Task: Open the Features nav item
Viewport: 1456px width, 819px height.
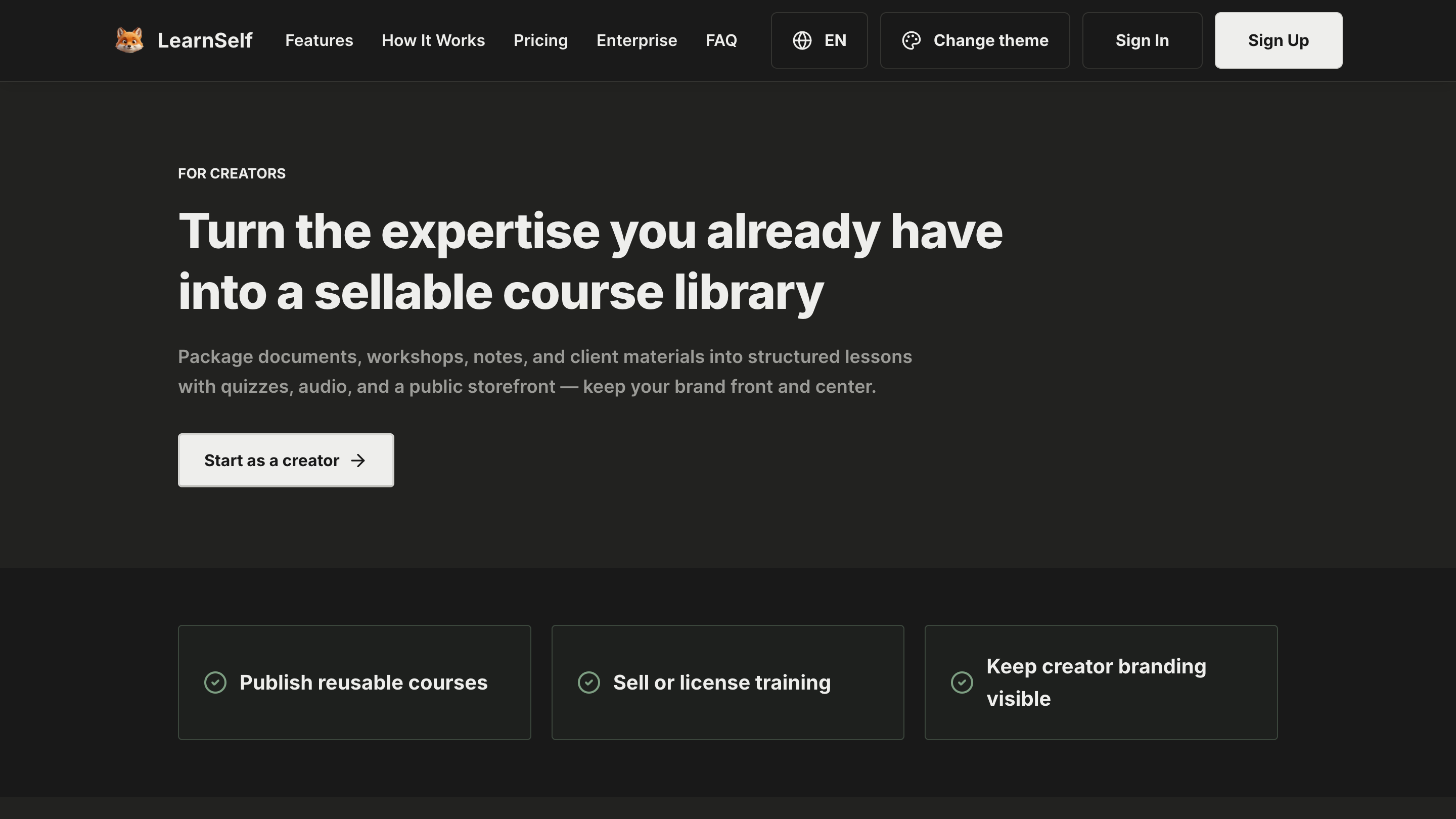Action: (319, 40)
